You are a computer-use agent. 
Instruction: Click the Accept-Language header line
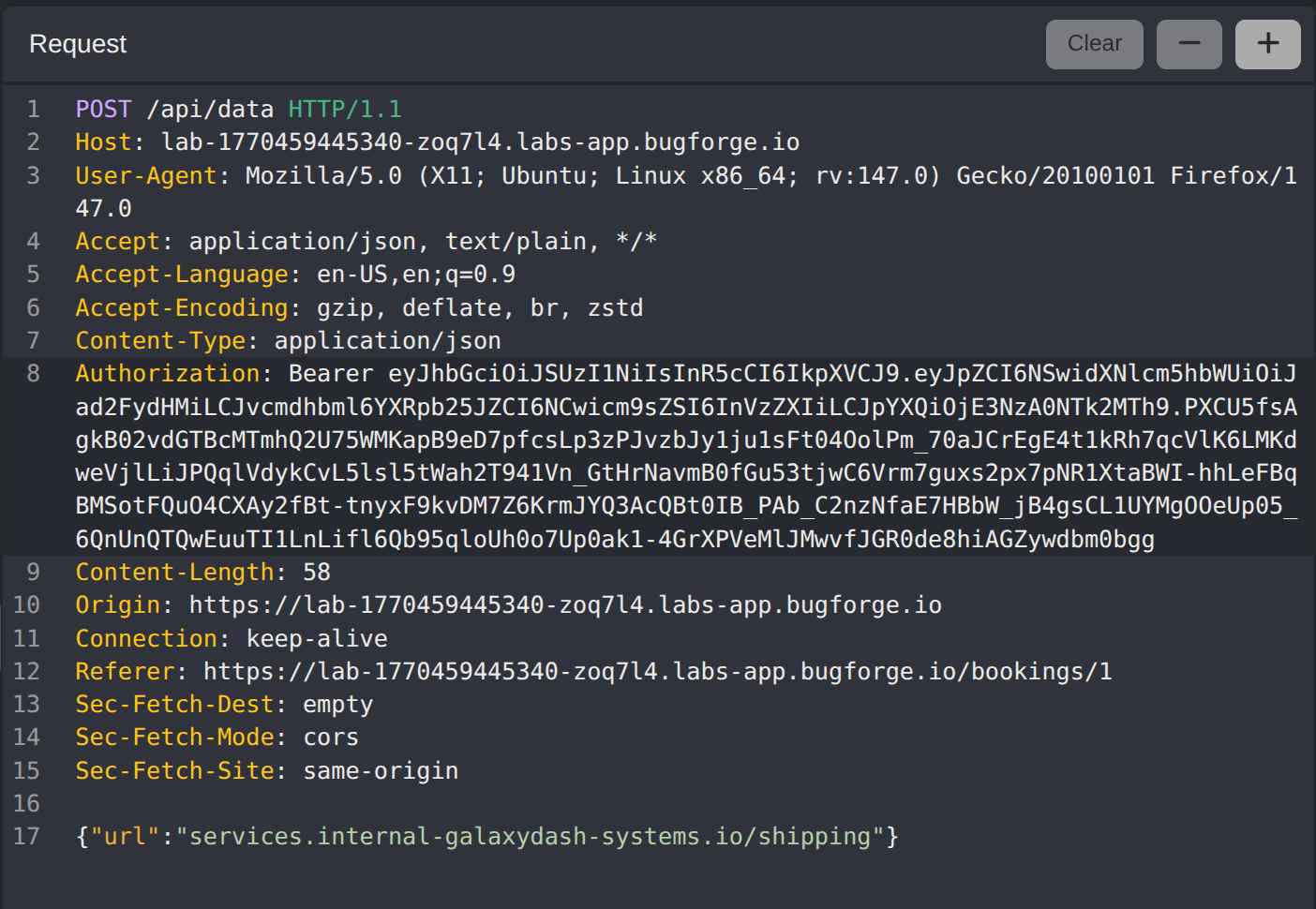(x=295, y=275)
